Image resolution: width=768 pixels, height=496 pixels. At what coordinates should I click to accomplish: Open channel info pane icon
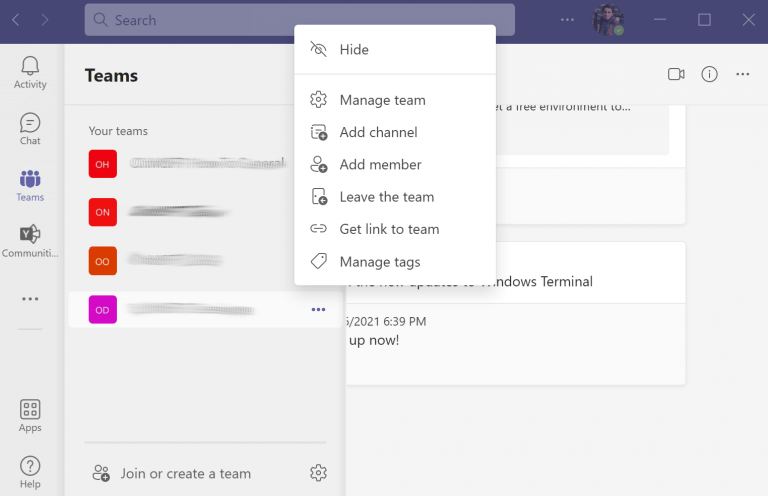tap(709, 74)
